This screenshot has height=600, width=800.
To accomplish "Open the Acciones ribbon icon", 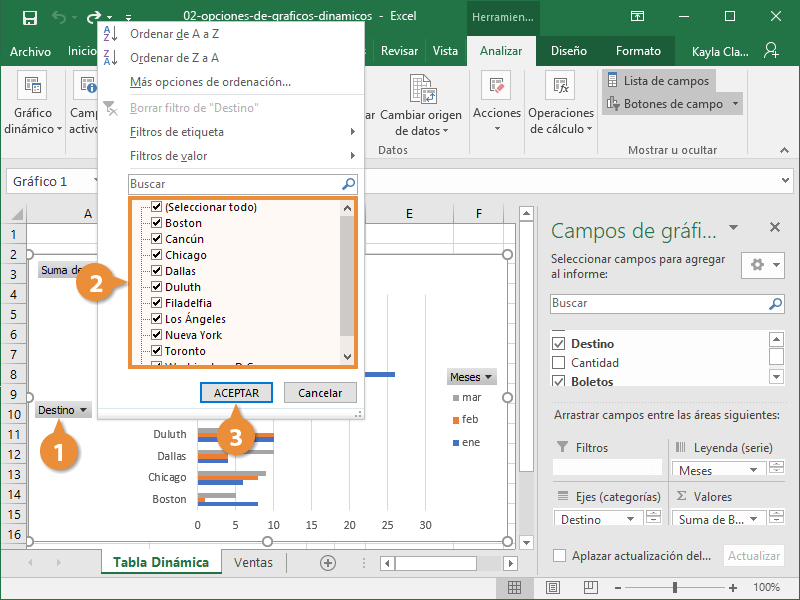I will click(x=496, y=86).
